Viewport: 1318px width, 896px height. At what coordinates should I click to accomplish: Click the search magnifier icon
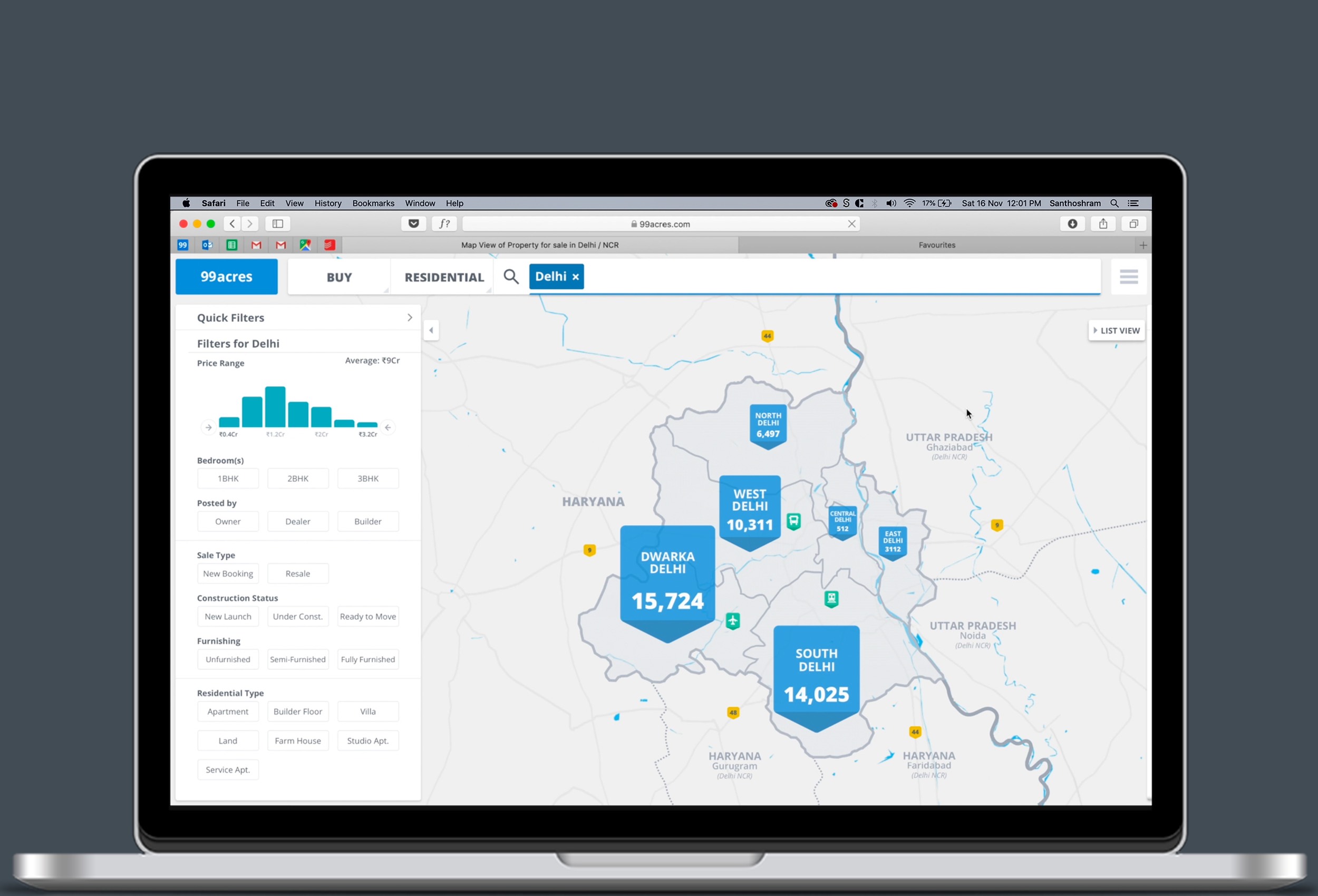pyautogui.click(x=511, y=277)
